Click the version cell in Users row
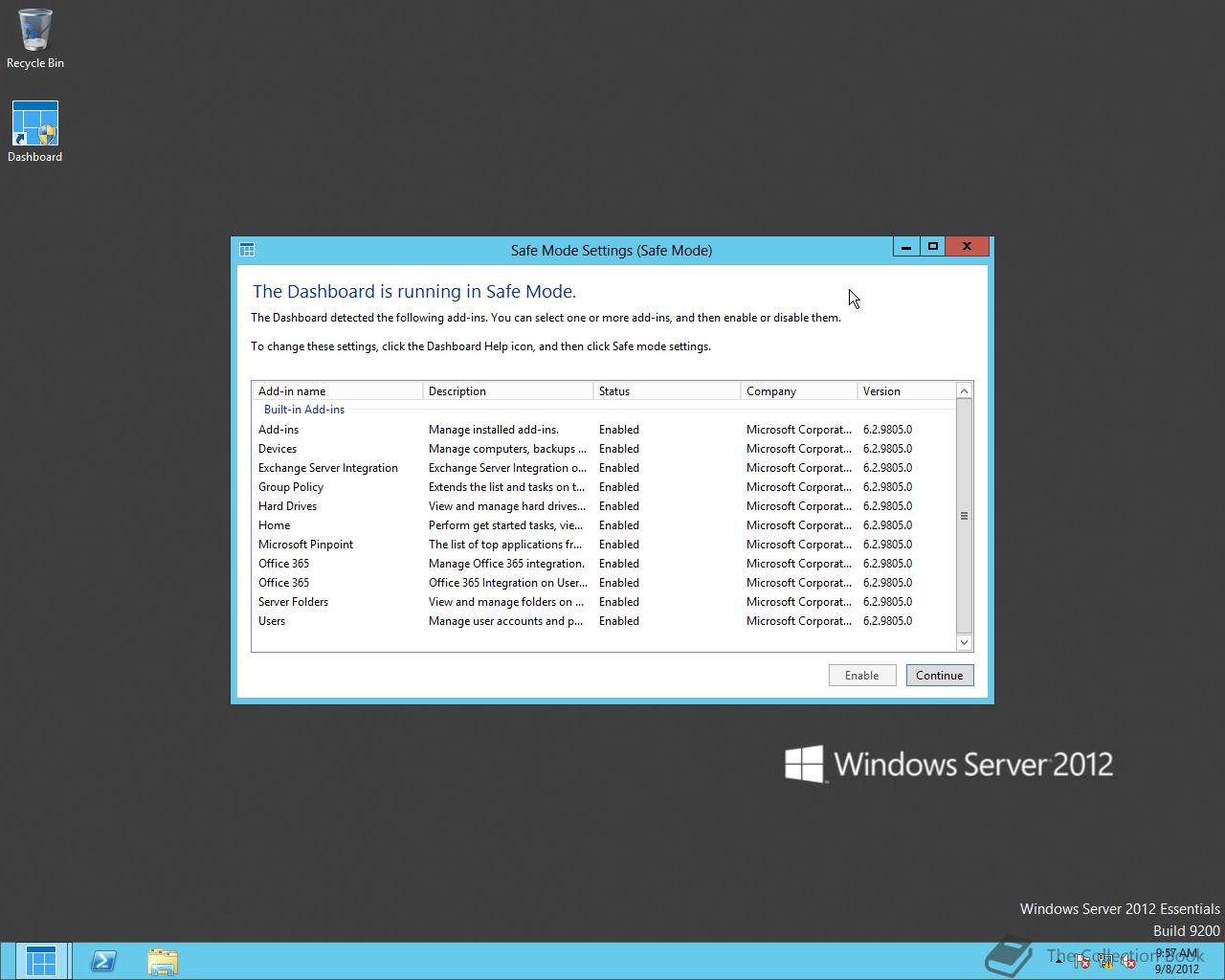The image size is (1225, 980). click(x=887, y=620)
